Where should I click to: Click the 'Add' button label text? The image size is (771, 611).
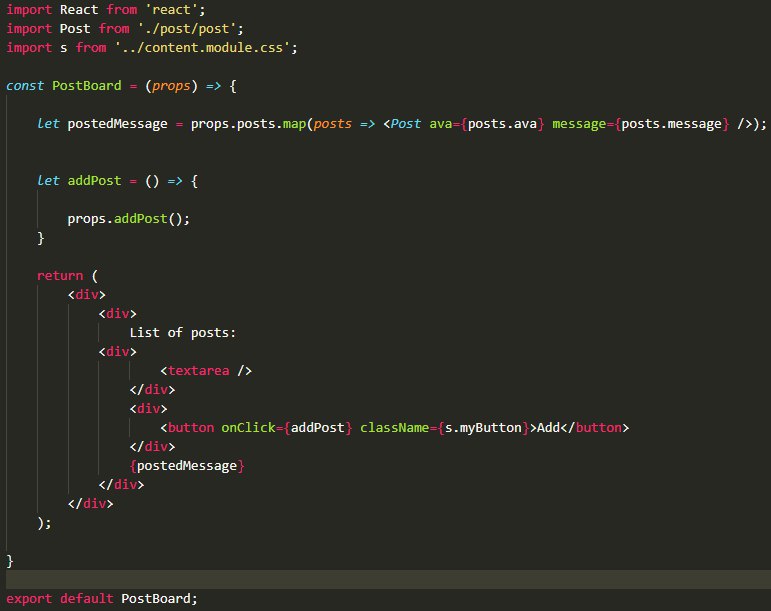[548, 428]
